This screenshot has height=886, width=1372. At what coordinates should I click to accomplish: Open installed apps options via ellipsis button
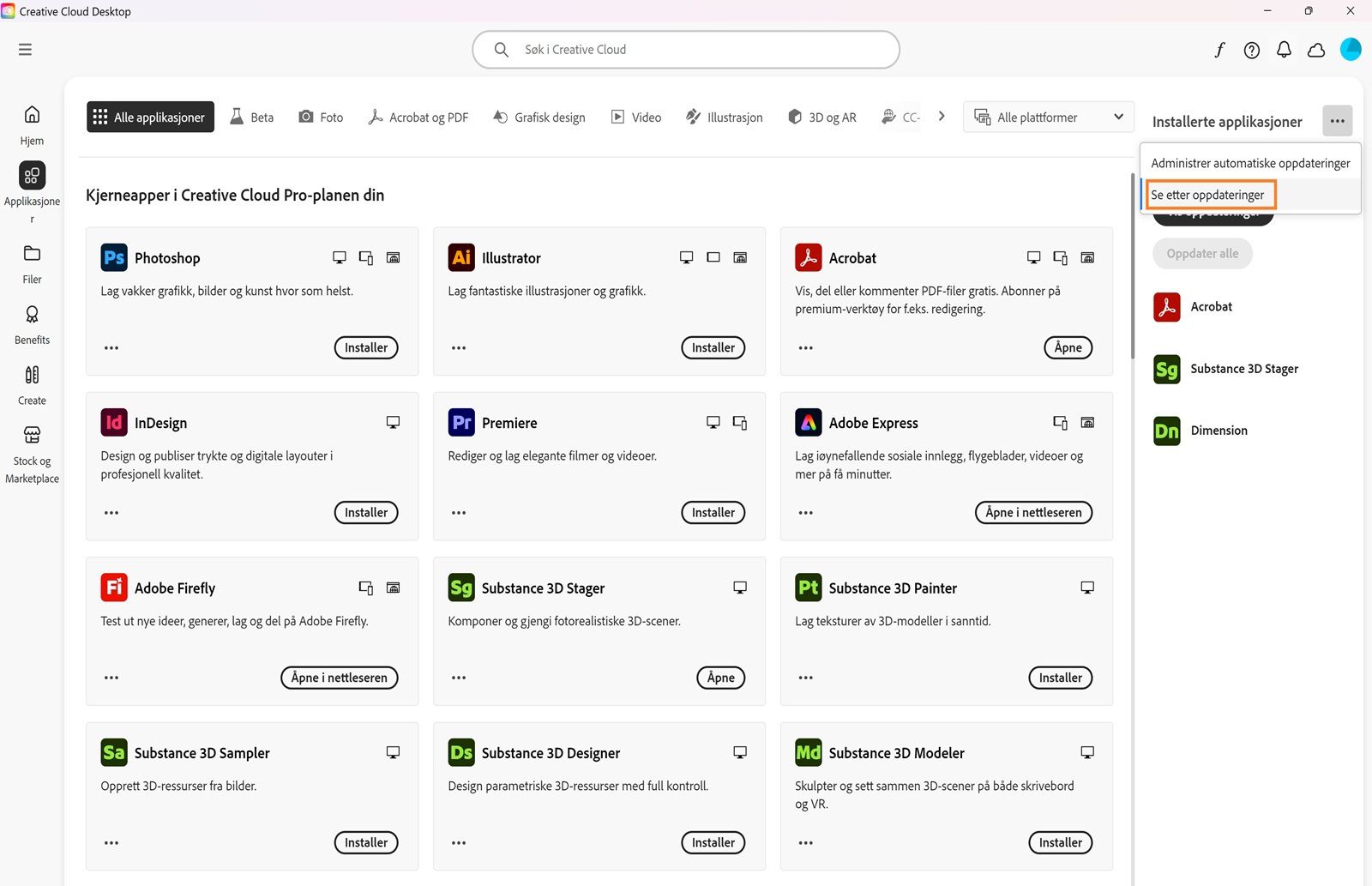[1337, 121]
